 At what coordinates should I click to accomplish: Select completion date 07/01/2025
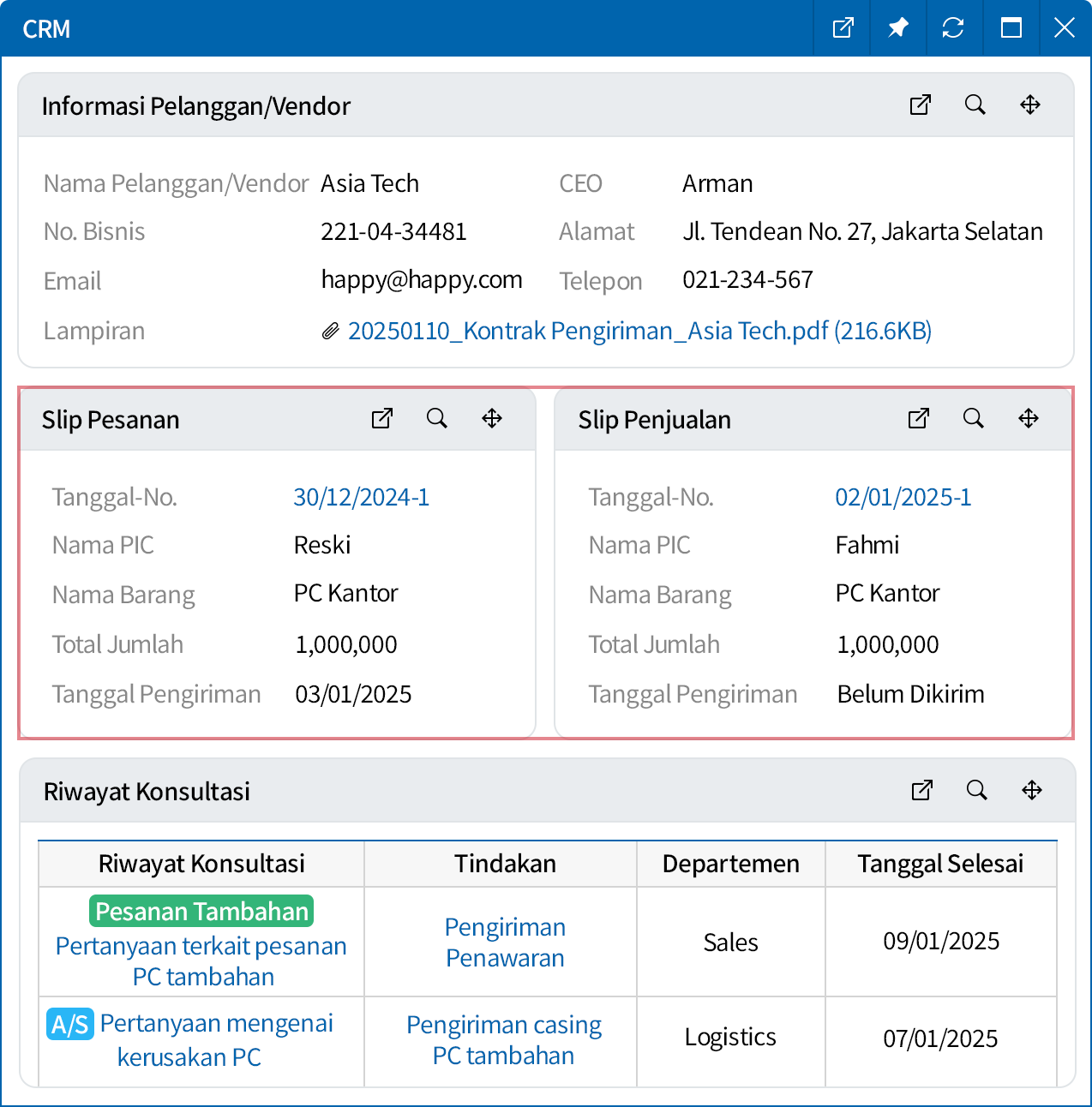(x=941, y=1039)
